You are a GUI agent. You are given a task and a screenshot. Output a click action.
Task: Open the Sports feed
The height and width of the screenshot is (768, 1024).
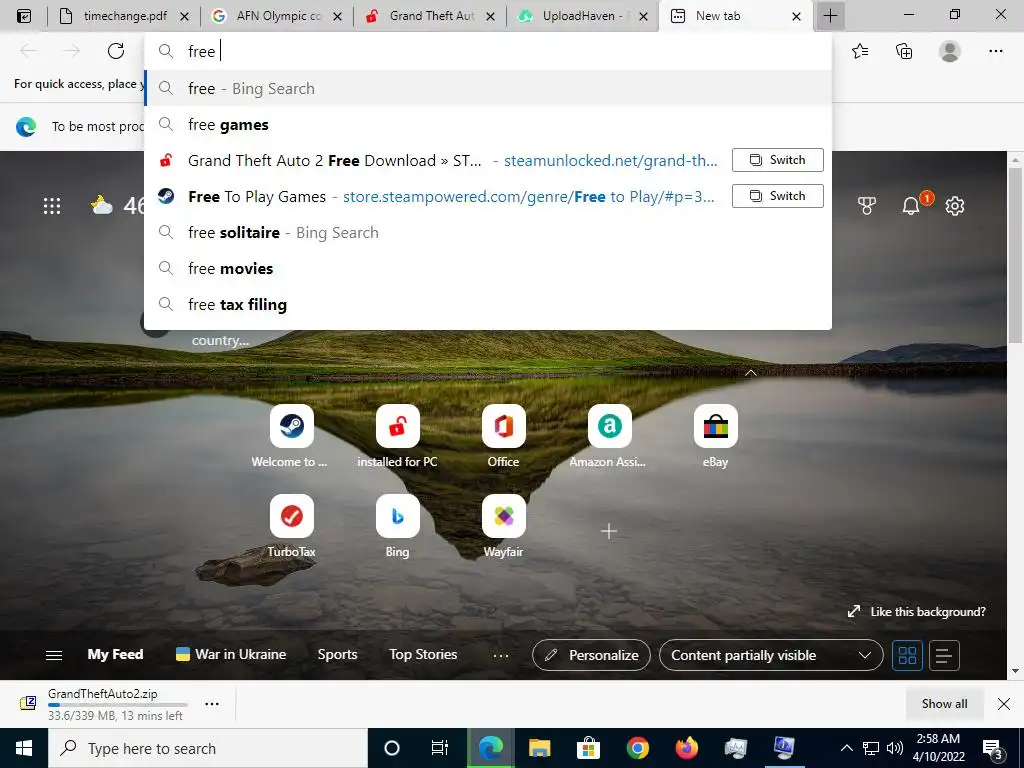tap(337, 654)
